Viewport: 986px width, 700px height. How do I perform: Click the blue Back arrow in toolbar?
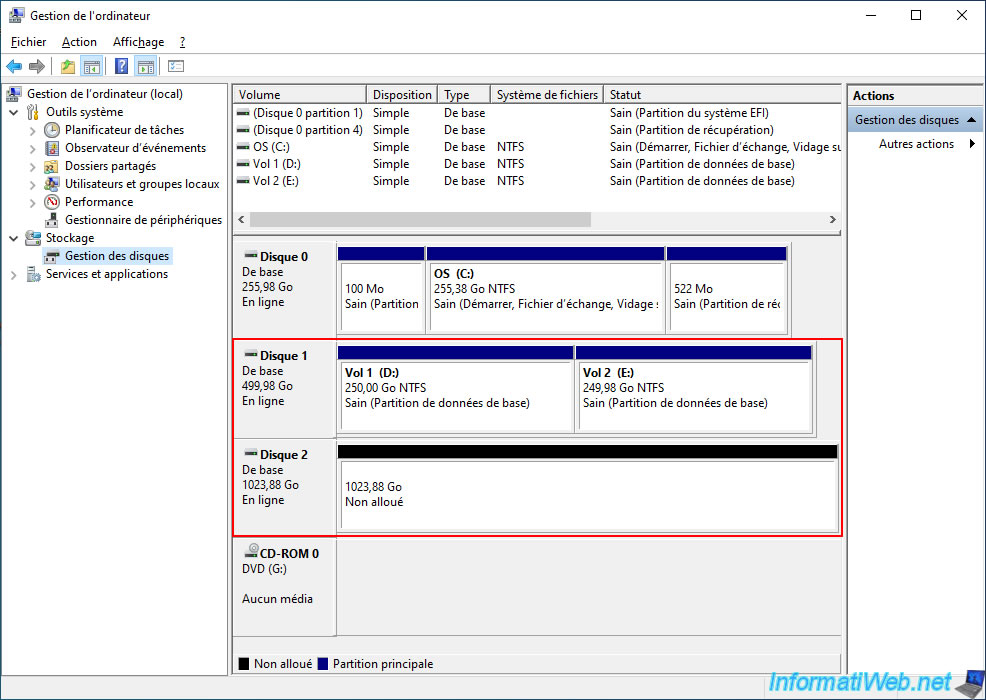coord(14,67)
